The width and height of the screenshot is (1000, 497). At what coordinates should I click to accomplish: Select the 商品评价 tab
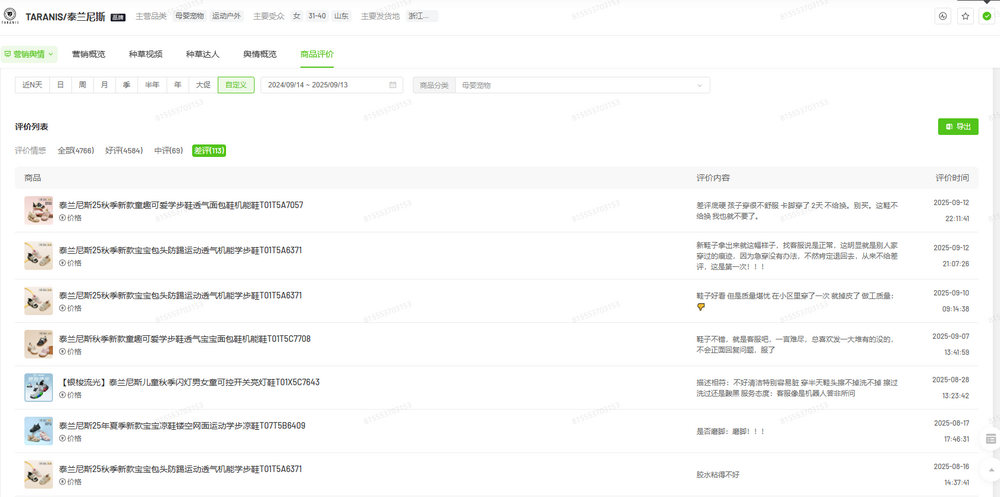pos(317,54)
